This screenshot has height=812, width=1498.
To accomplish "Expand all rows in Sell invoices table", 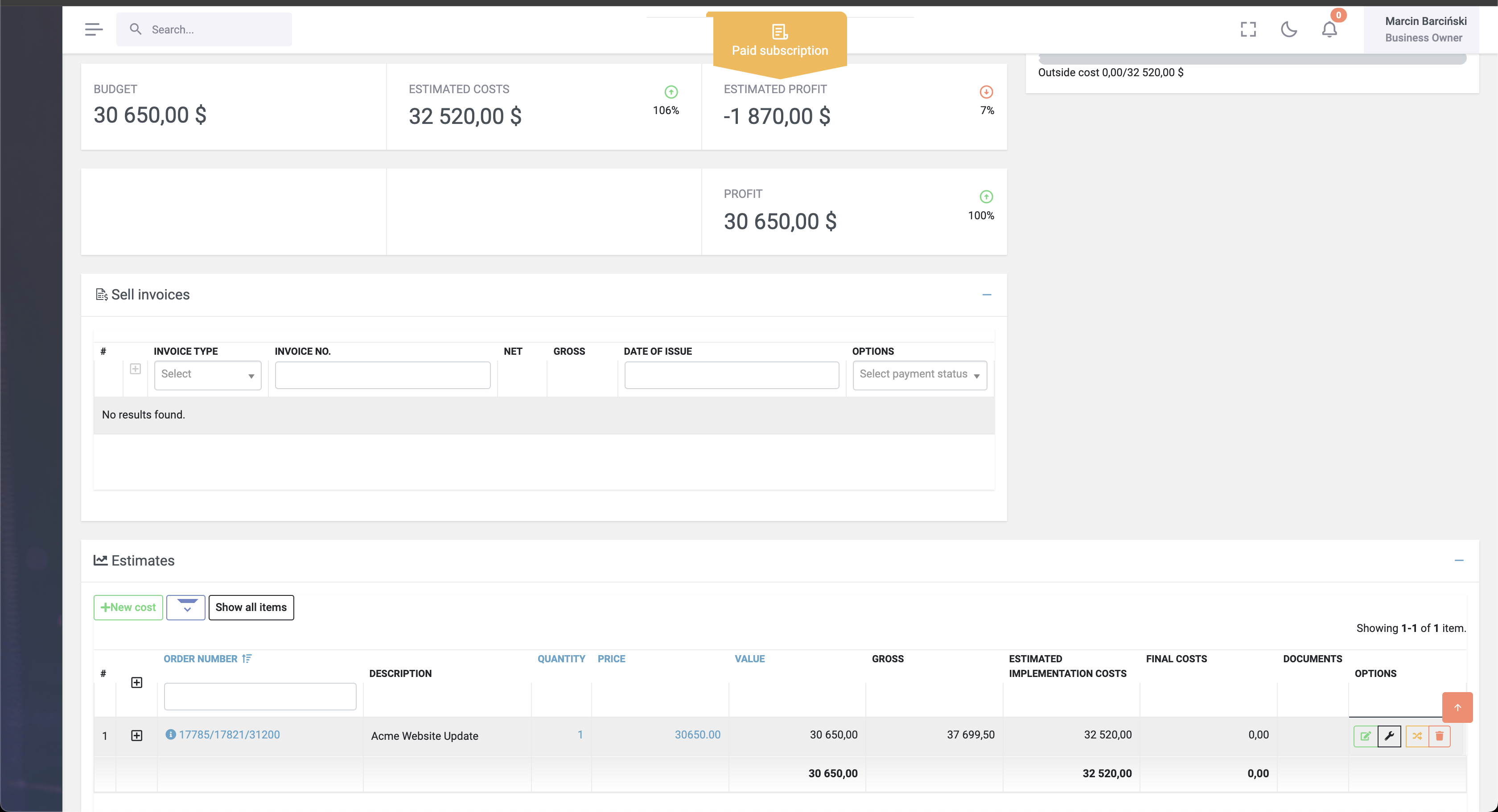I will point(136,369).
